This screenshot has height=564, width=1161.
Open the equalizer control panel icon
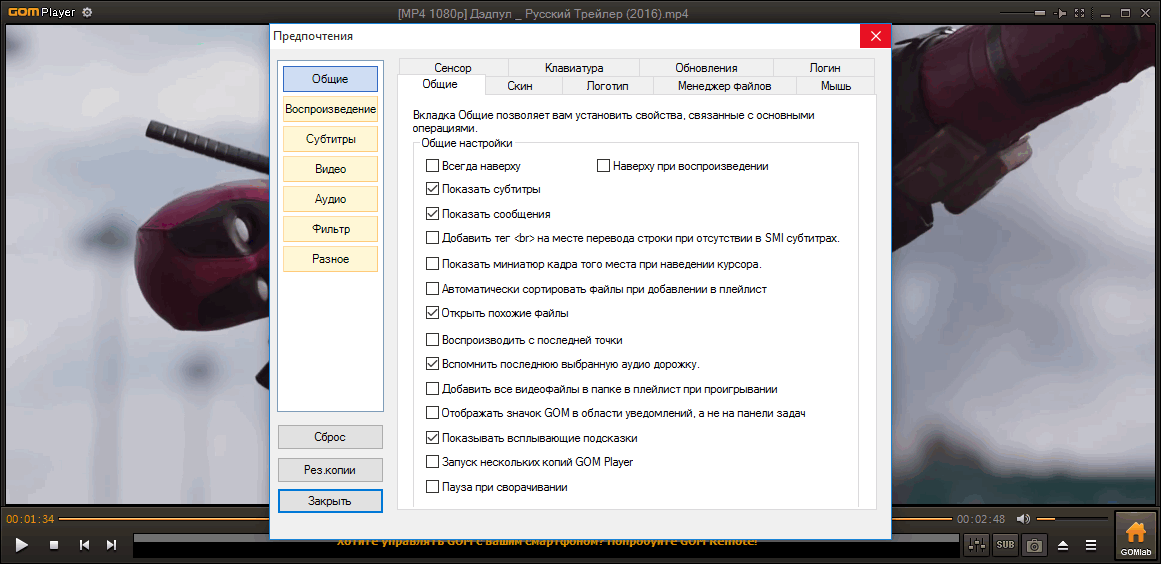978,545
